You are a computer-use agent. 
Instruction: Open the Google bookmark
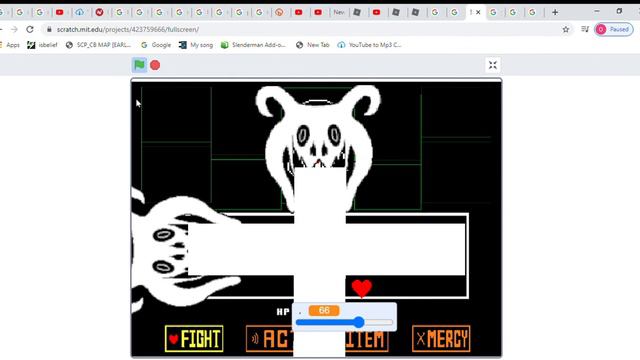tap(156, 45)
